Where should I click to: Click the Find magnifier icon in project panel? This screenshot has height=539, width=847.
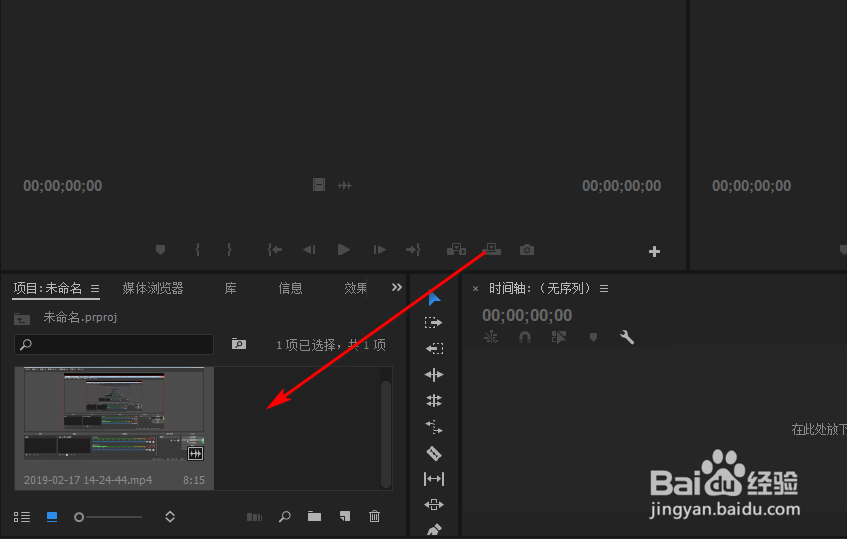[285, 517]
